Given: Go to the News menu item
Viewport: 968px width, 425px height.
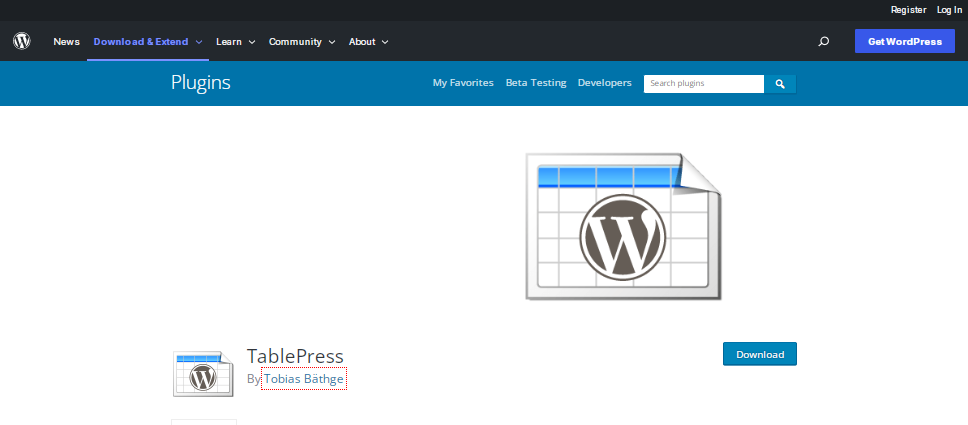Looking at the screenshot, I should [x=66, y=42].
